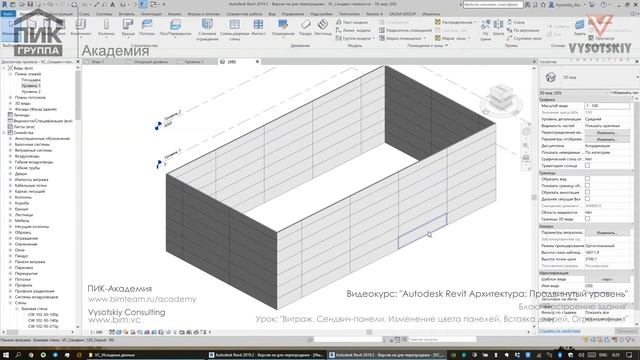This screenshot has height=360, width=640.
Task: Open the Аннотации ribbon tab
Action: tap(151, 13)
